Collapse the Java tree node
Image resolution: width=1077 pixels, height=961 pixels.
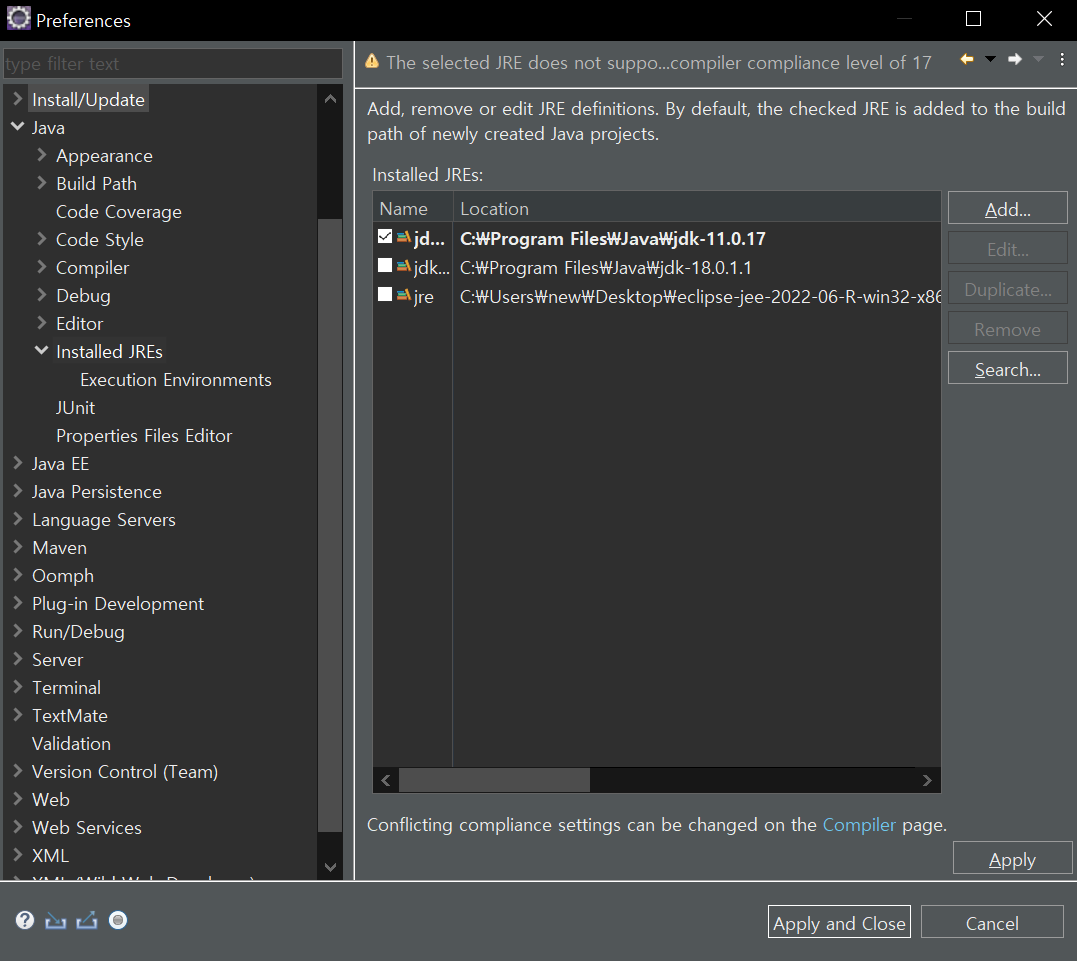pos(18,127)
